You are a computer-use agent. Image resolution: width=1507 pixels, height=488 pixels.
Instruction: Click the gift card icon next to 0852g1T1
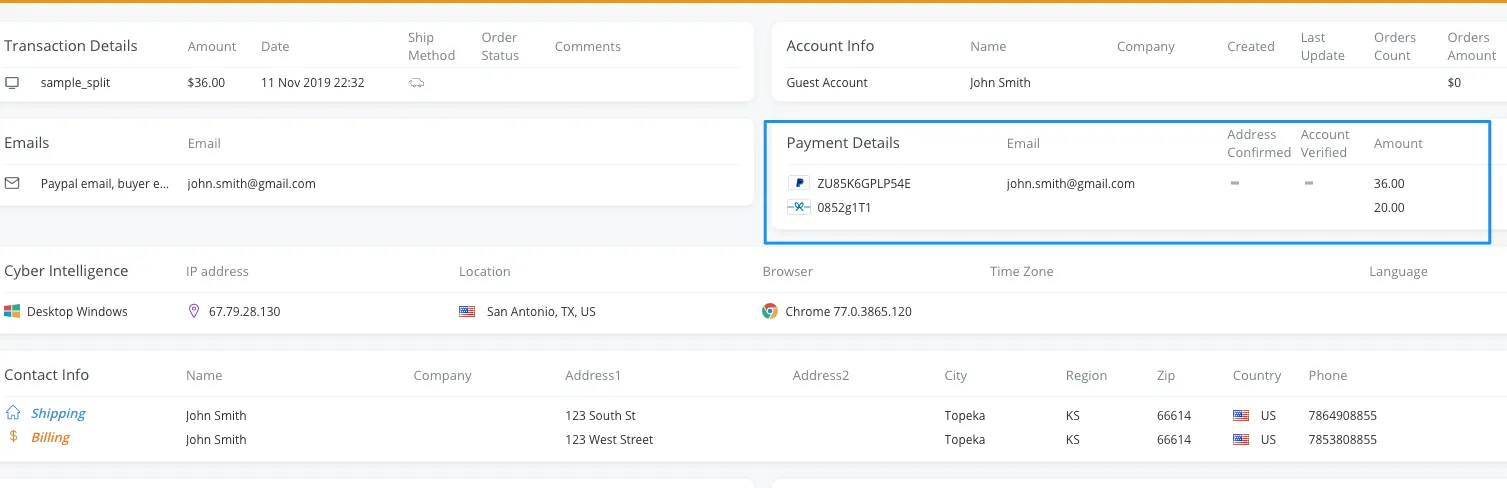(798, 208)
